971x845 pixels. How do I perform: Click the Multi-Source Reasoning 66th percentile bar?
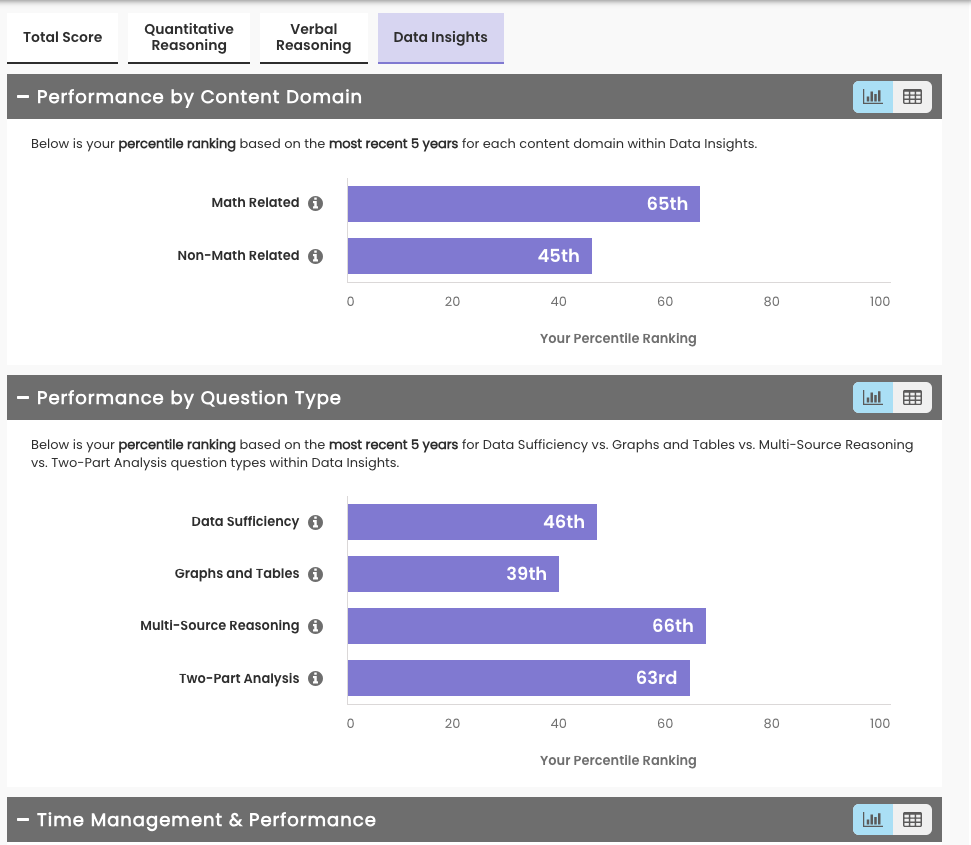click(526, 626)
